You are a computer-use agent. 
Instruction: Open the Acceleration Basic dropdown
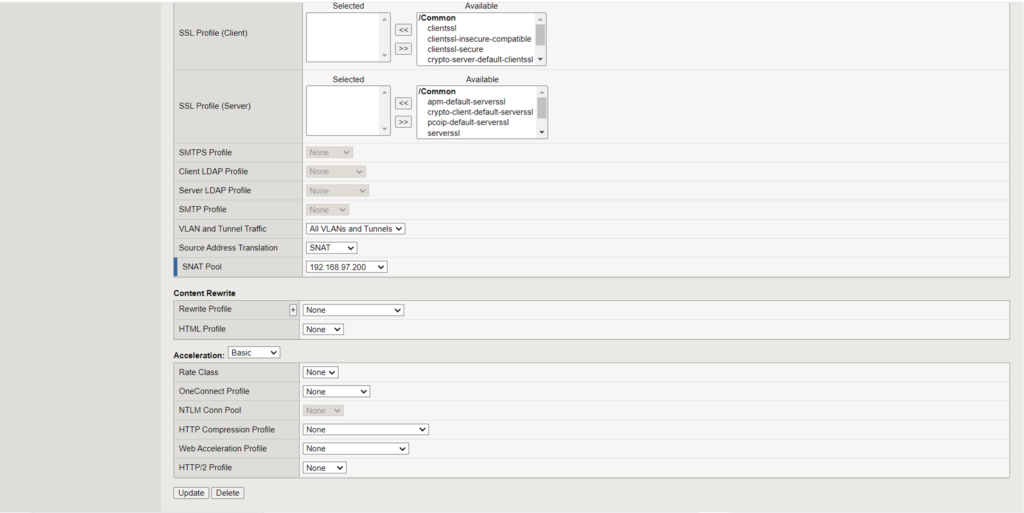[x=254, y=353]
